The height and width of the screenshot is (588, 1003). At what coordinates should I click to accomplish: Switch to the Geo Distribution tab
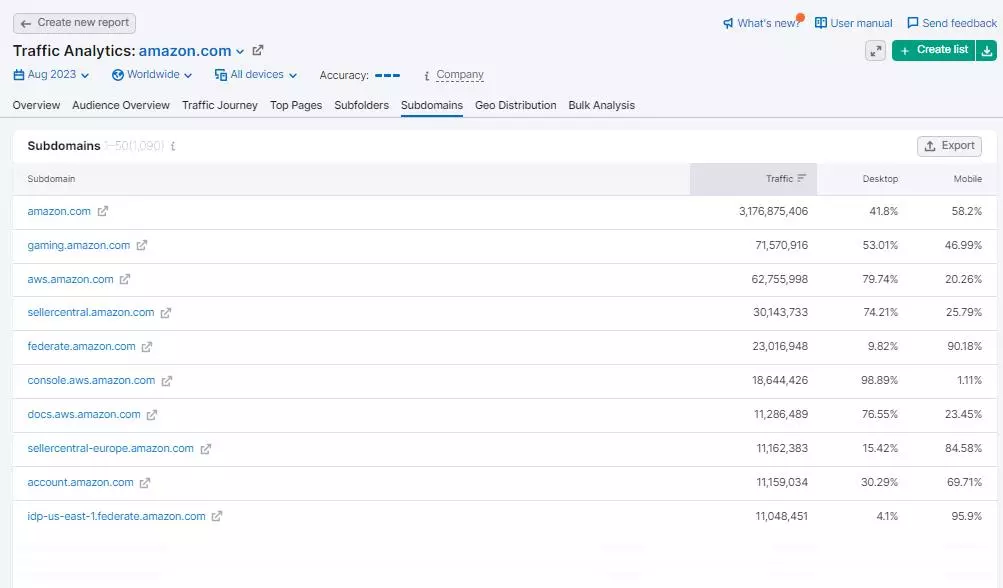click(x=516, y=105)
